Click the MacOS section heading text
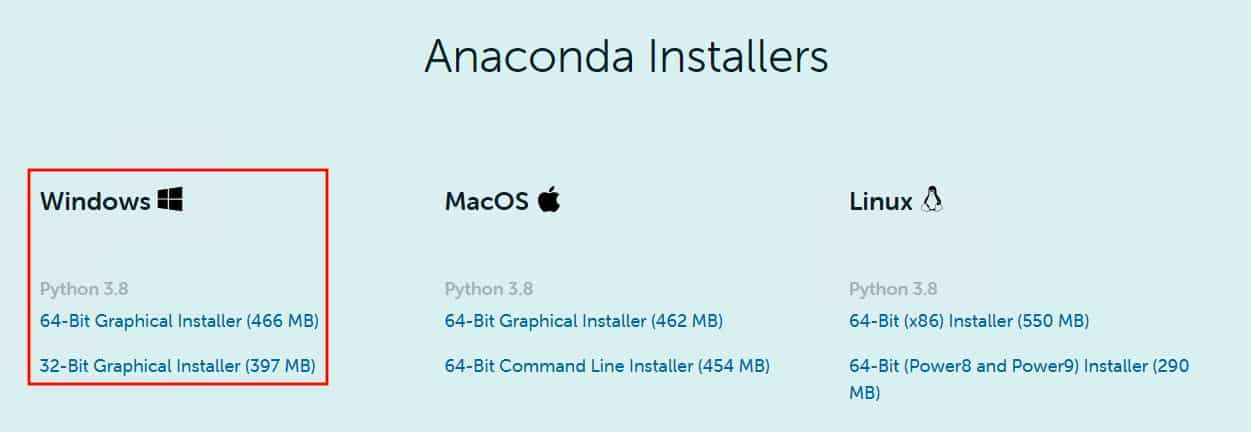This screenshot has width=1251, height=432. (x=487, y=201)
